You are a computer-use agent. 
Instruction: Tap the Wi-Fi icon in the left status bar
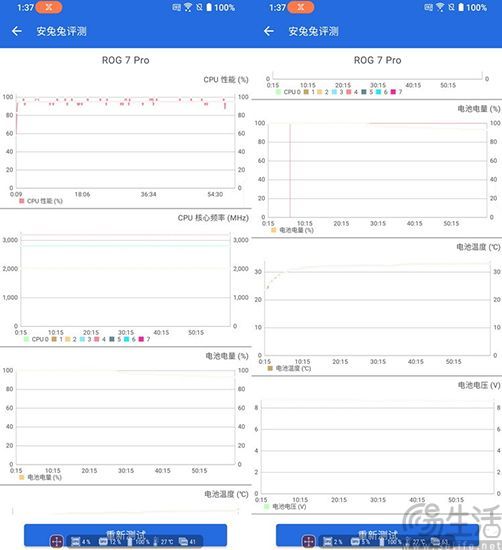[x=188, y=7]
